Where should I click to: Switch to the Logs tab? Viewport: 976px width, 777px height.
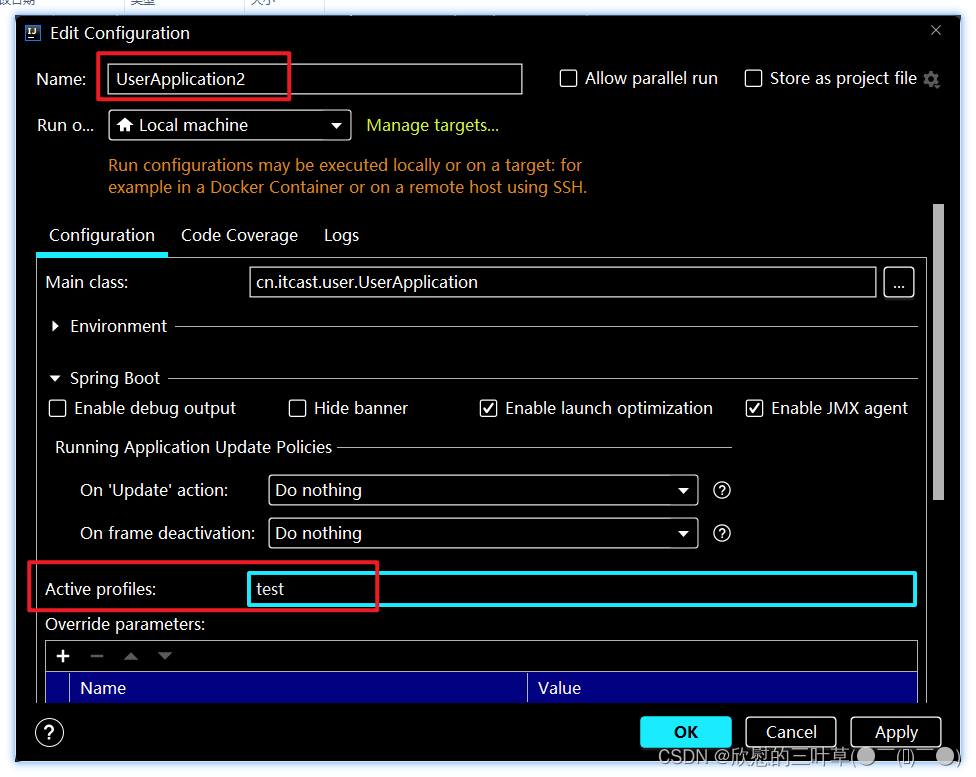341,235
